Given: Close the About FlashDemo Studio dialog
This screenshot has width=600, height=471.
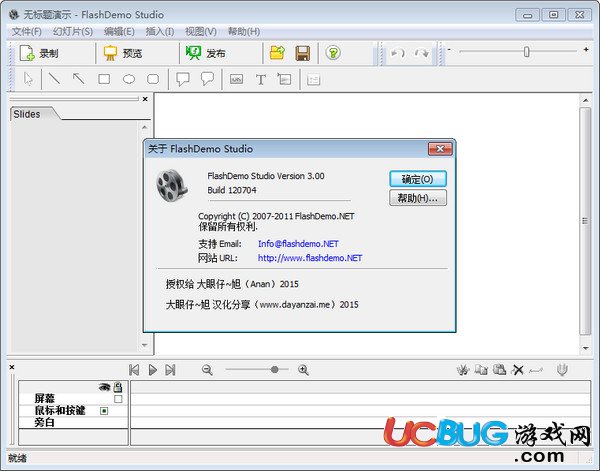Looking at the screenshot, I should (x=440, y=149).
